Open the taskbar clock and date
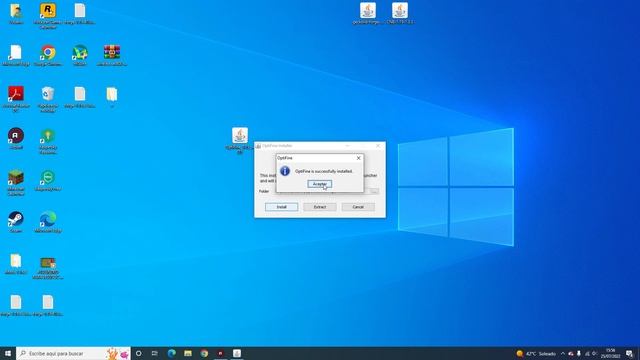 pos(611,353)
